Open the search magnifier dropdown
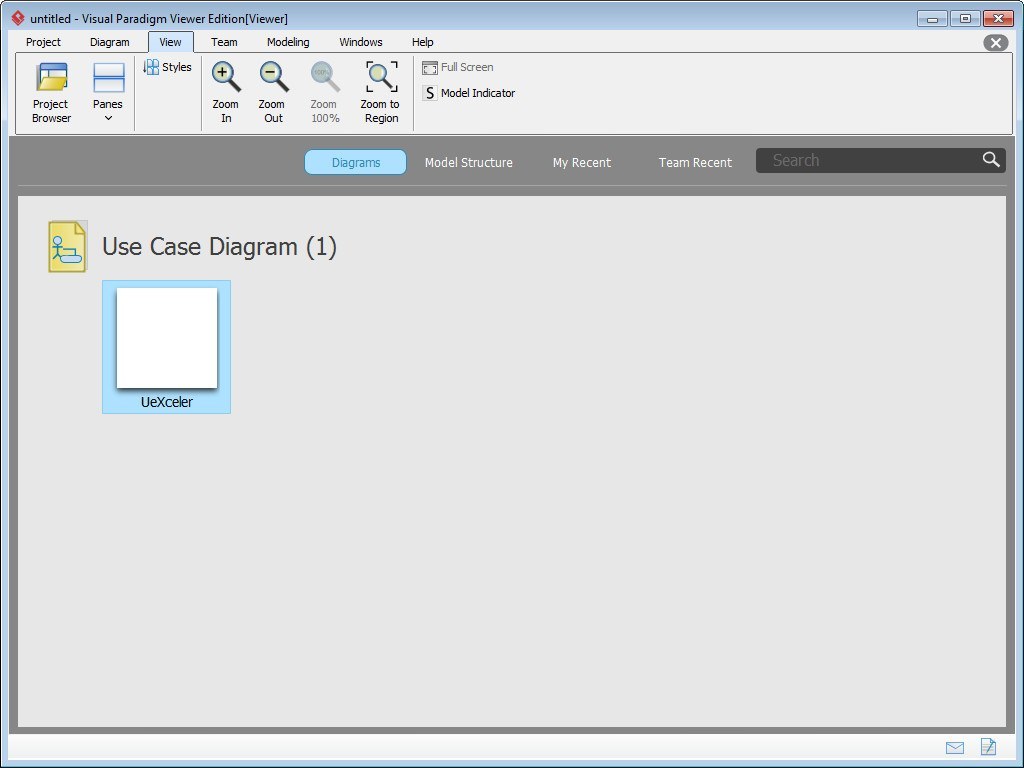The image size is (1024, 768). 991,160
